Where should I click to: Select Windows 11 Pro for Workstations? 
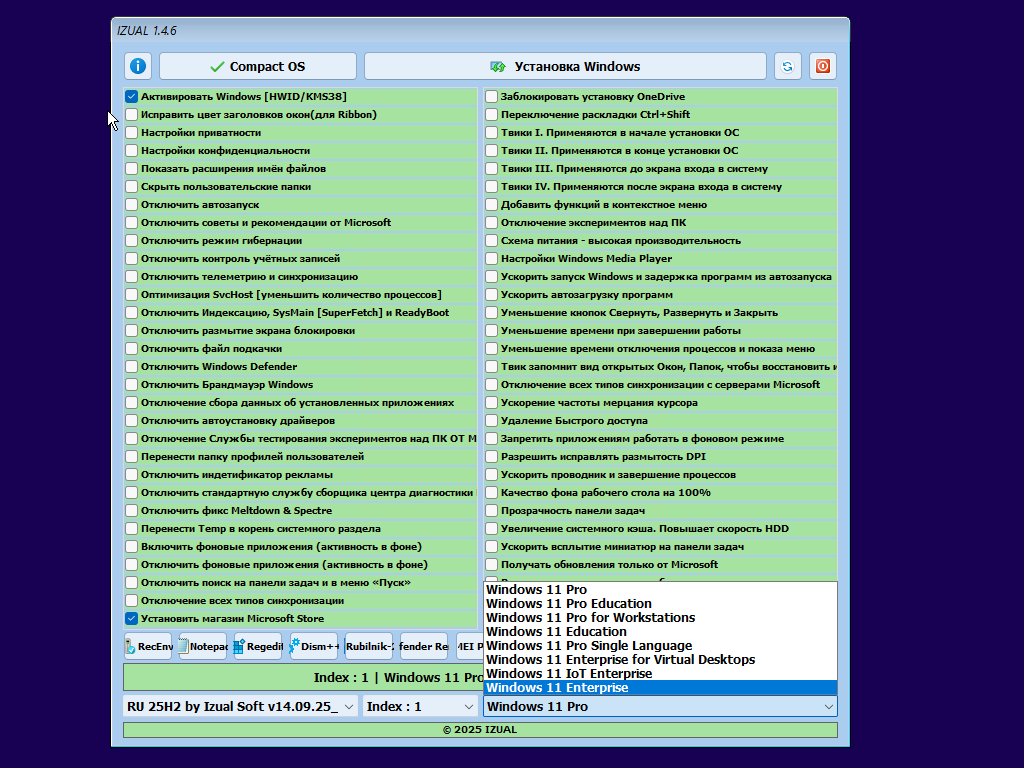[x=660, y=618]
